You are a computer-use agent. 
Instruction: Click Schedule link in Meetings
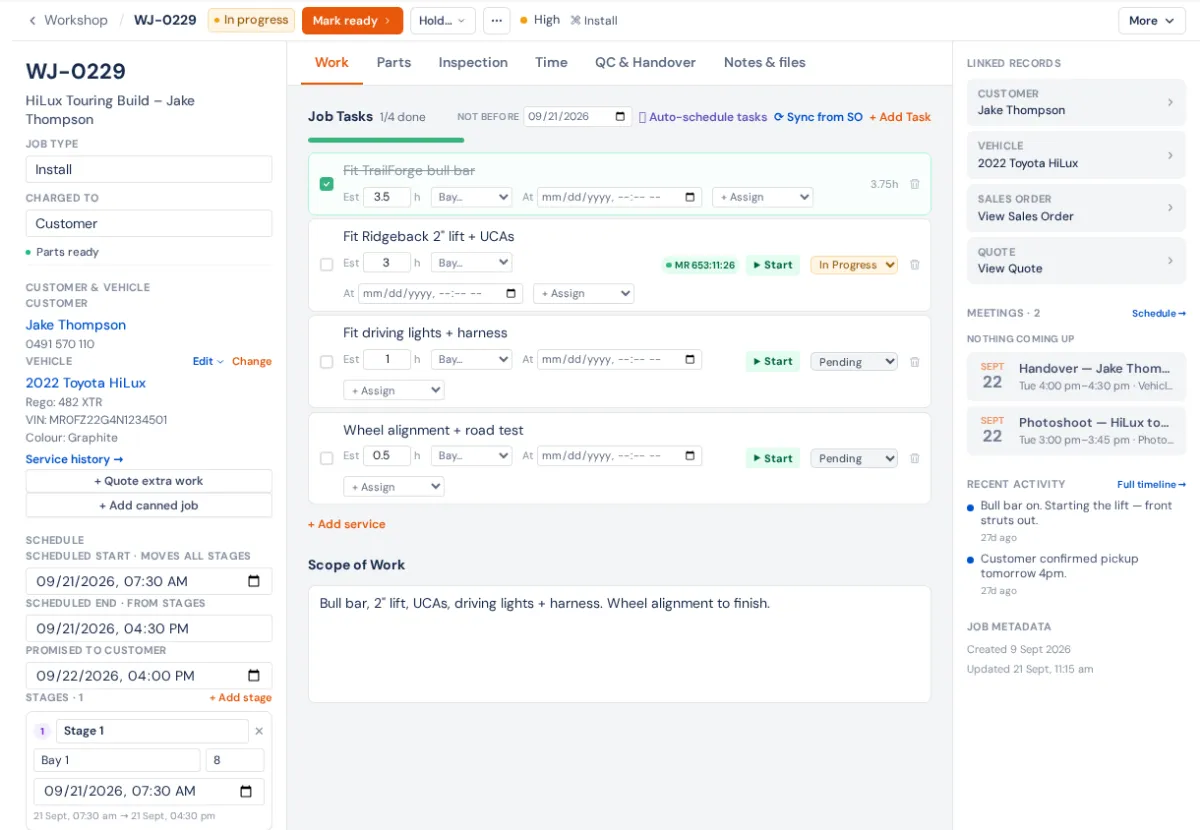(x=1159, y=313)
